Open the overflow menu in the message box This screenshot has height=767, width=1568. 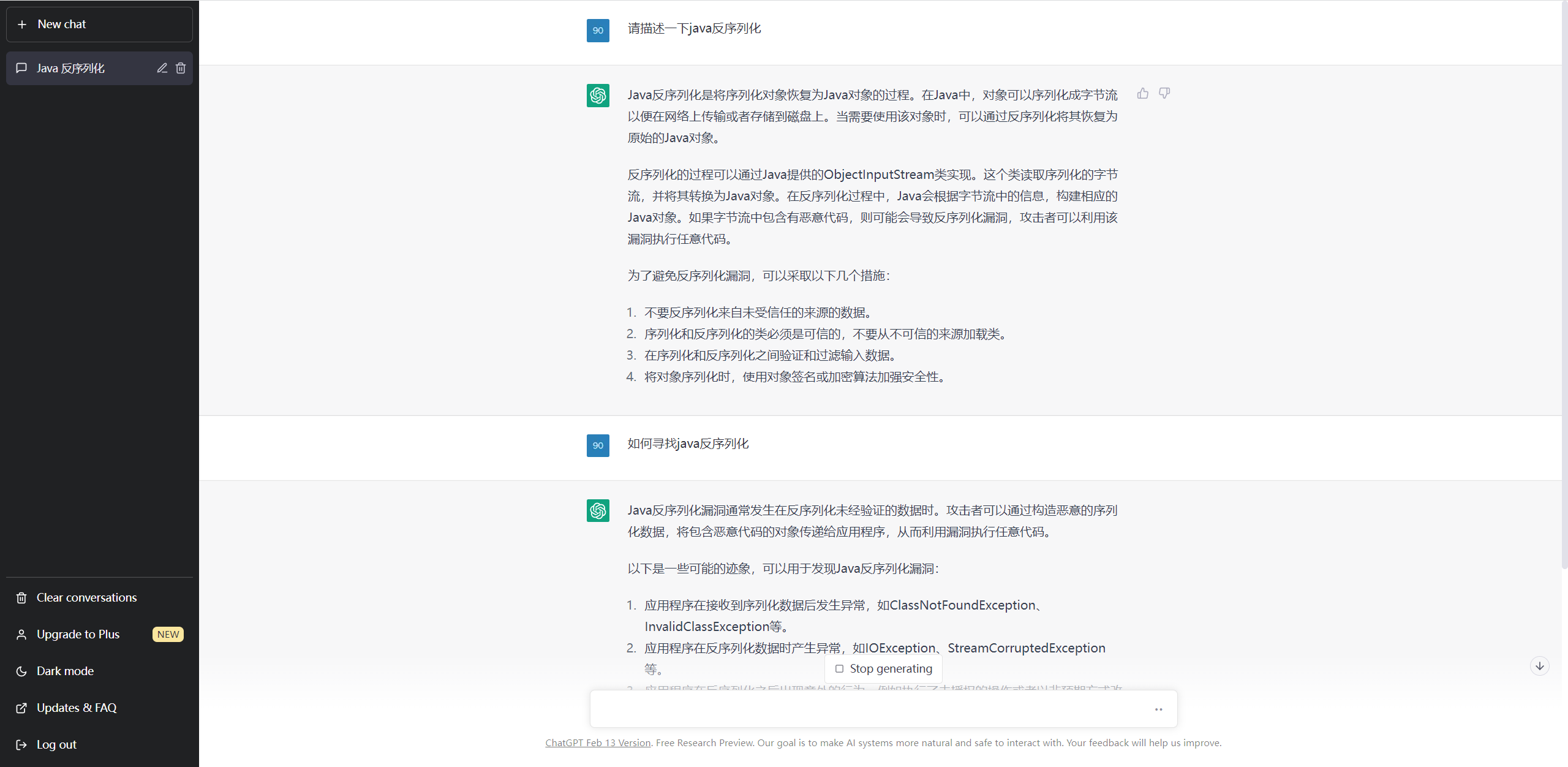(1158, 709)
